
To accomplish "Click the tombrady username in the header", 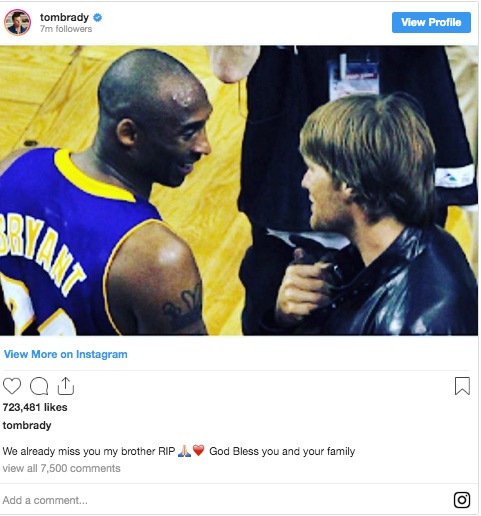I will click(64, 17).
